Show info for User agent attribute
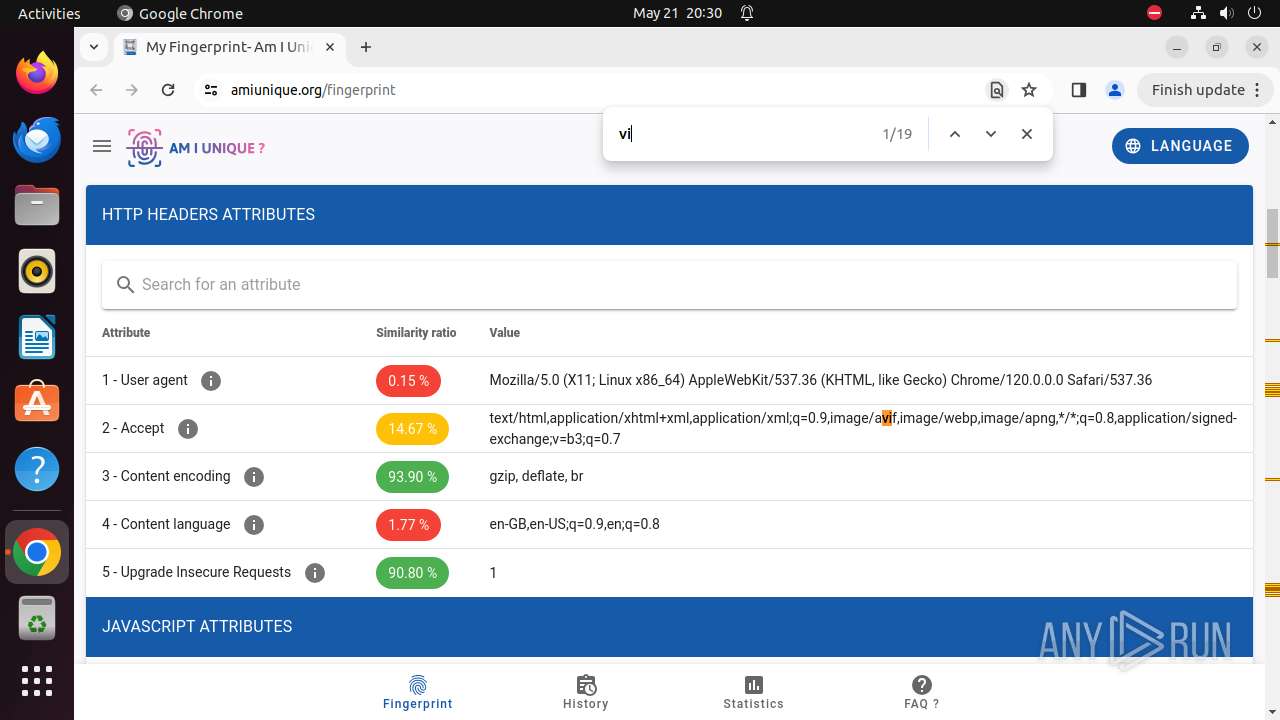This screenshot has height=720, width=1280. point(210,381)
